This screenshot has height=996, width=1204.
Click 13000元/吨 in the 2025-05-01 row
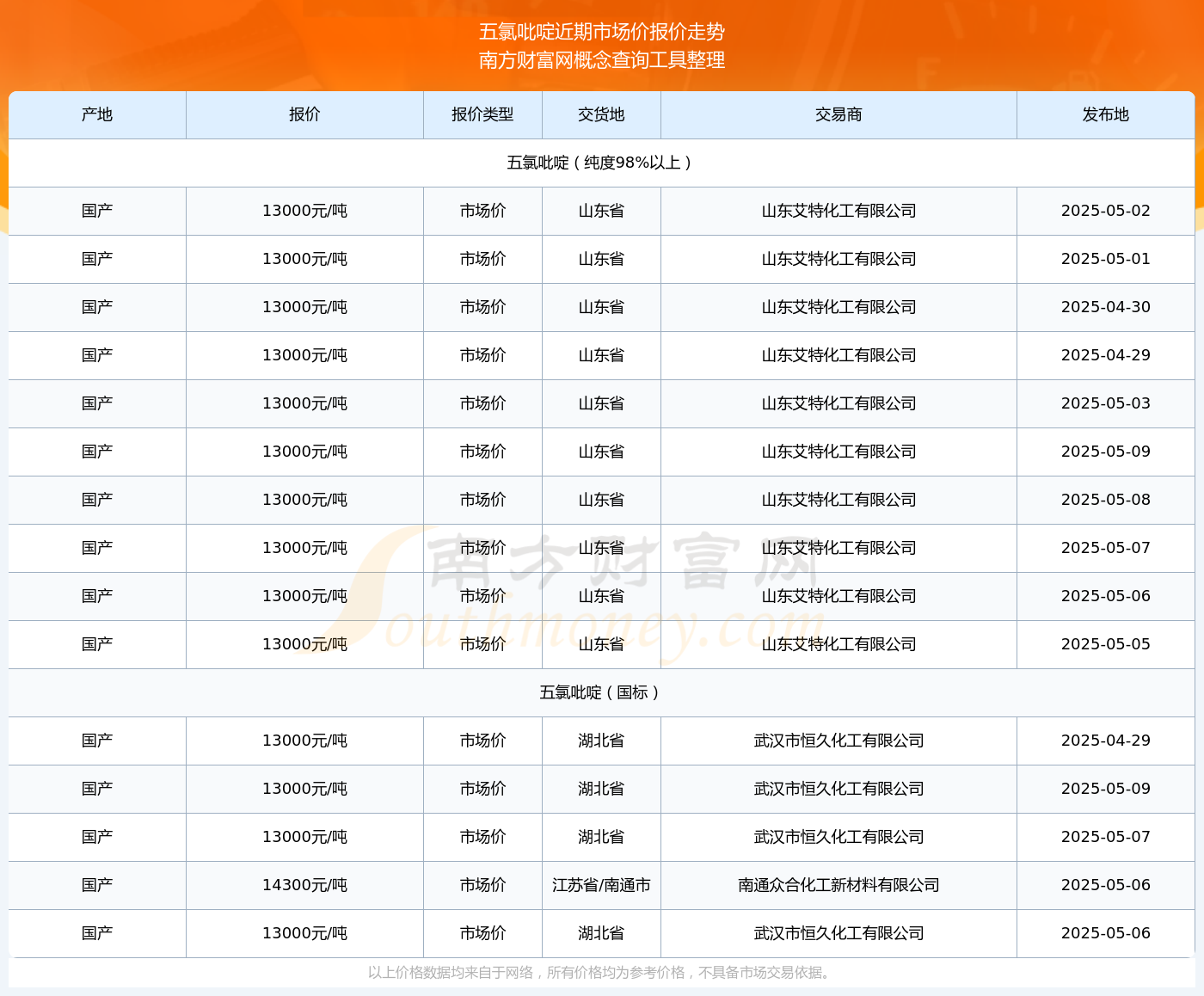304,259
